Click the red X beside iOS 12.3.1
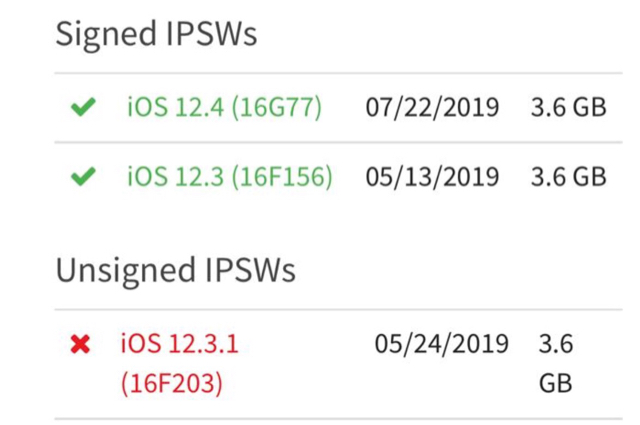Image resolution: width=640 pixels, height=425 pixels. tap(80, 345)
